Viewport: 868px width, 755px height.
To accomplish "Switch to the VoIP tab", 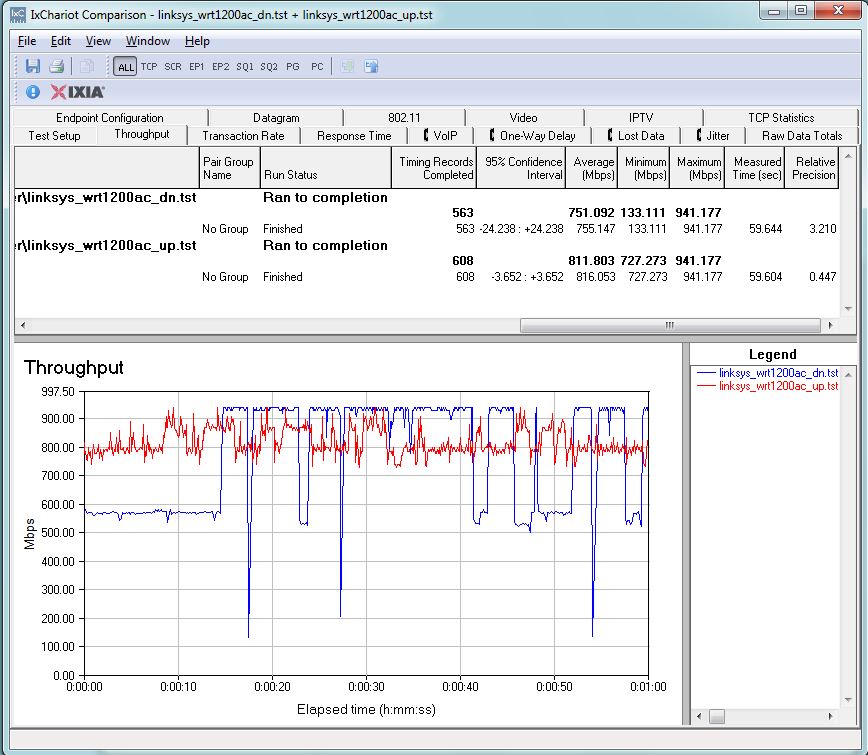I will 441,136.
